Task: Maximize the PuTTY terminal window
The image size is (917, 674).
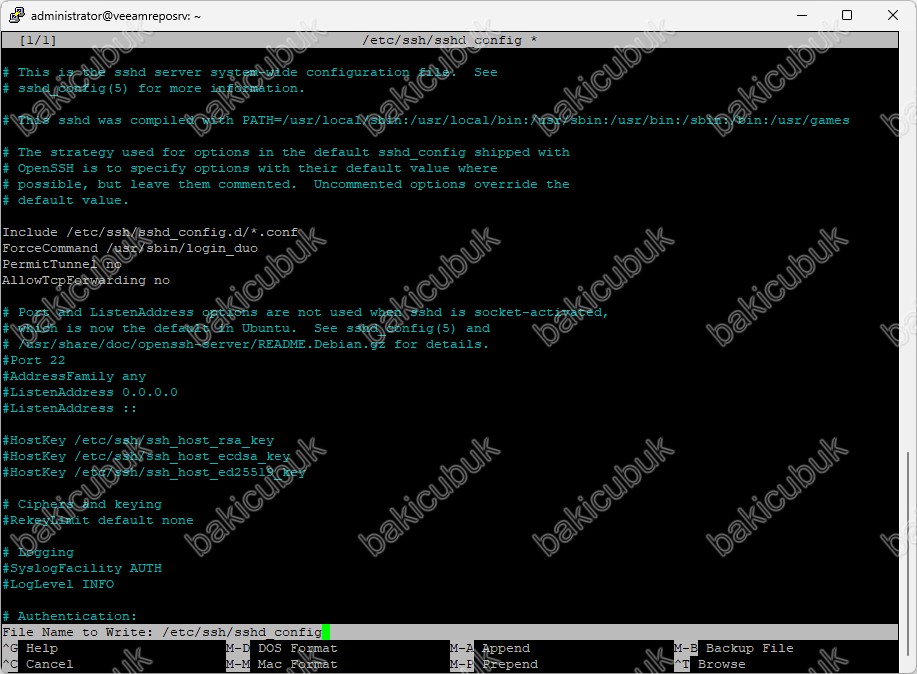Action: 847,16
